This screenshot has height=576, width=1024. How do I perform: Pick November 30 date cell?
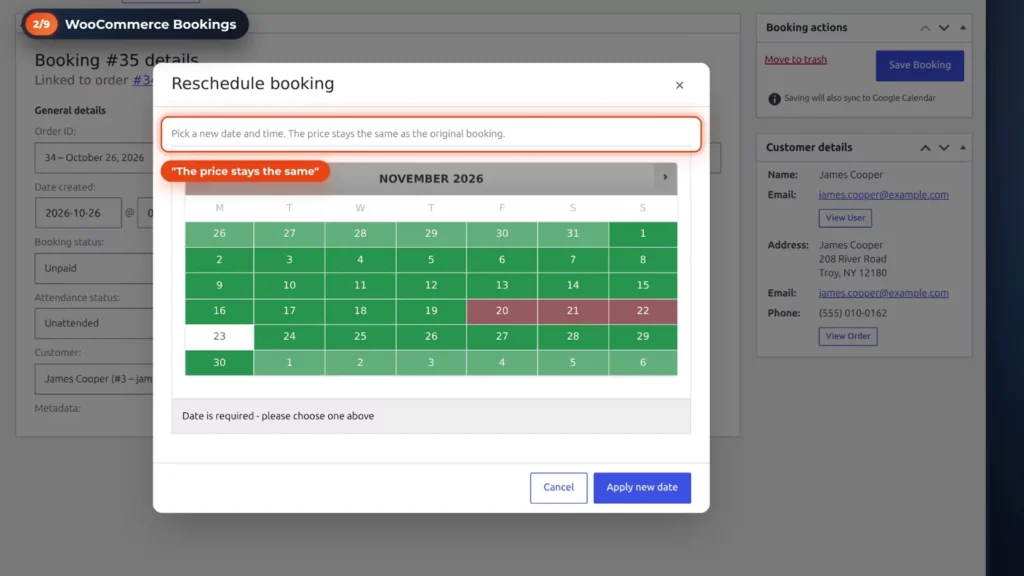point(219,362)
